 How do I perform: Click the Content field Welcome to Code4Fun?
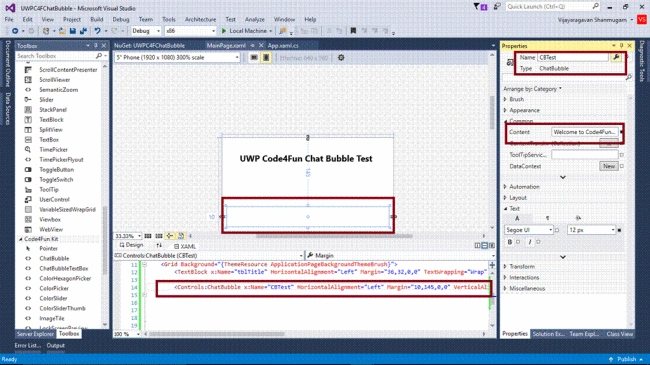585,132
